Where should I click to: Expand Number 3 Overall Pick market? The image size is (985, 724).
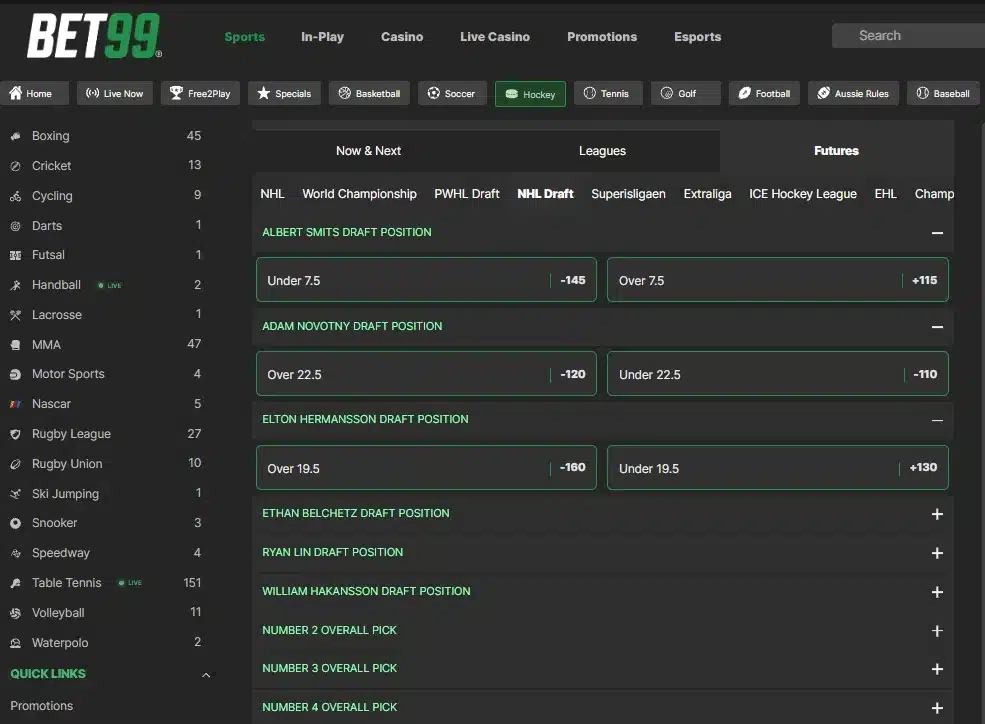pyautogui.click(x=937, y=669)
